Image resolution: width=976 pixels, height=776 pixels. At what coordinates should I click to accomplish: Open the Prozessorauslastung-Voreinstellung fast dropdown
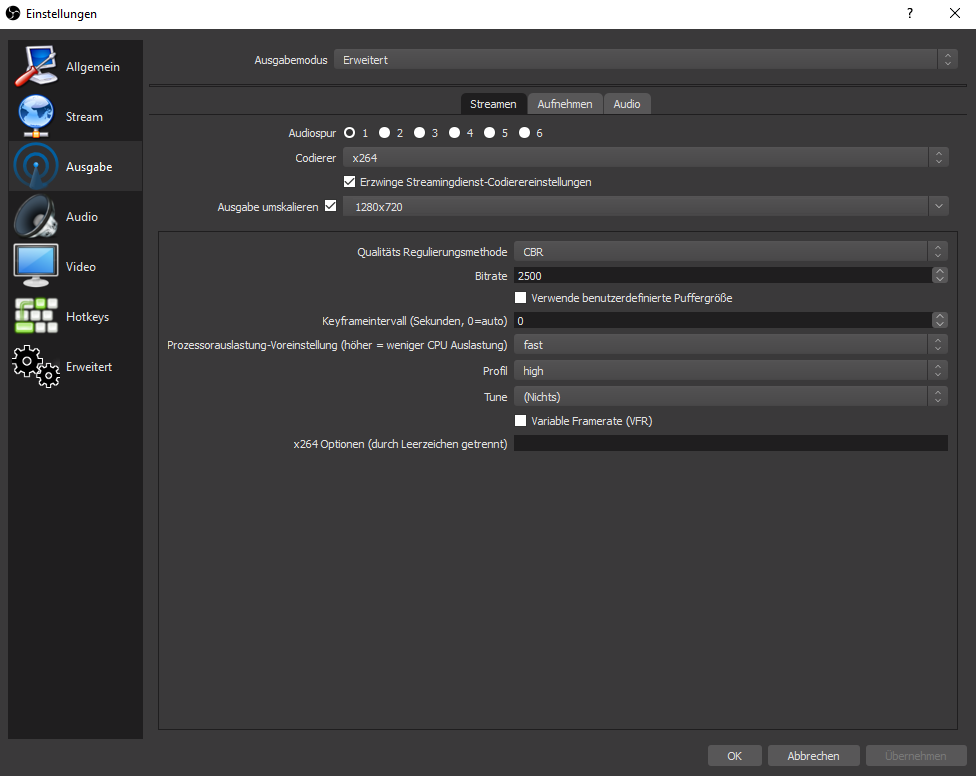[x=731, y=344]
